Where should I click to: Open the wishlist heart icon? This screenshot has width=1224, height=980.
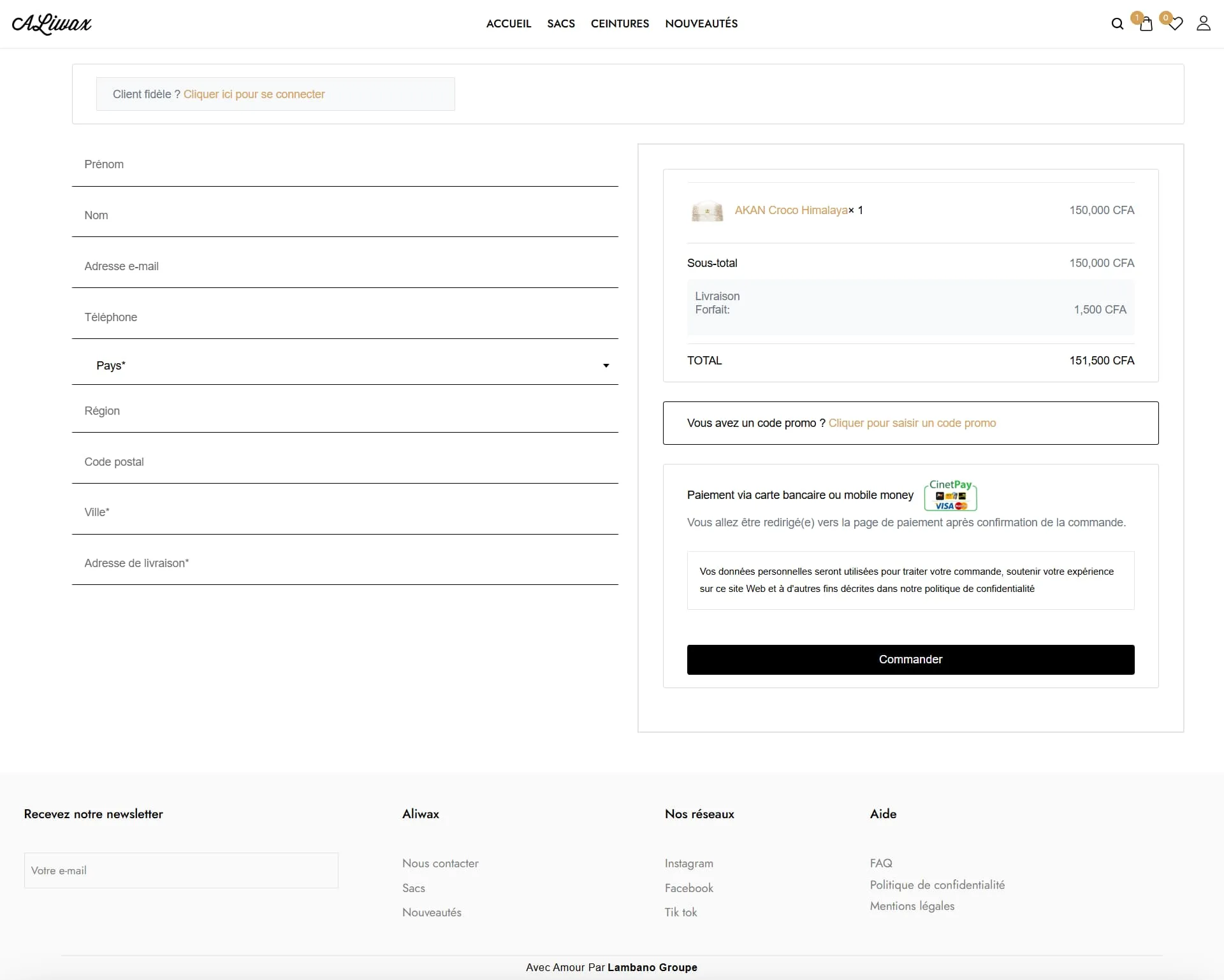1175,24
